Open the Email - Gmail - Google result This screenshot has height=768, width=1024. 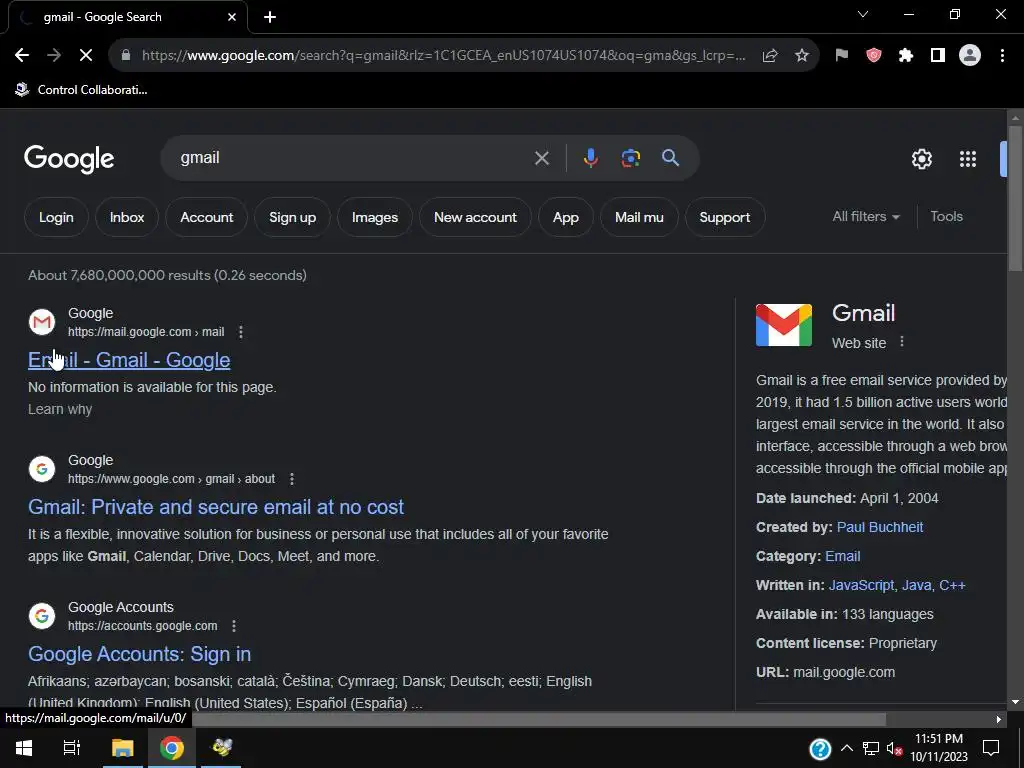[x=129, y=360]
